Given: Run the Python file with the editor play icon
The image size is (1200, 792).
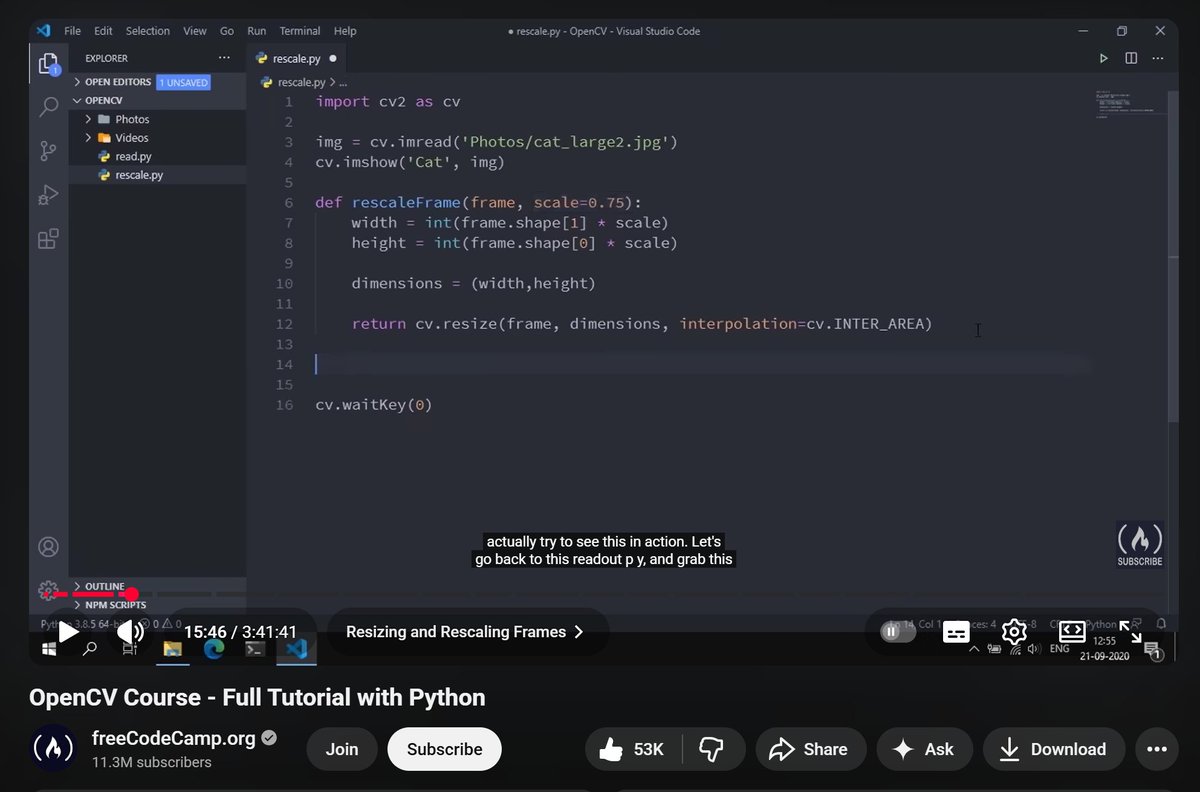Looking at the screenshot, I should tap(1104, 59).
